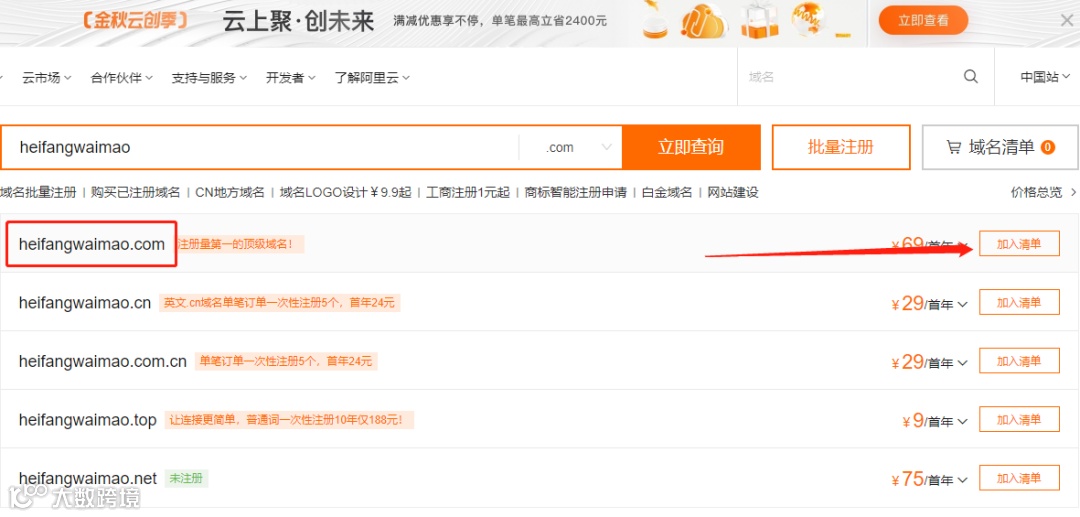Expand price options for heifangwaimao.net

click(962, 481)
